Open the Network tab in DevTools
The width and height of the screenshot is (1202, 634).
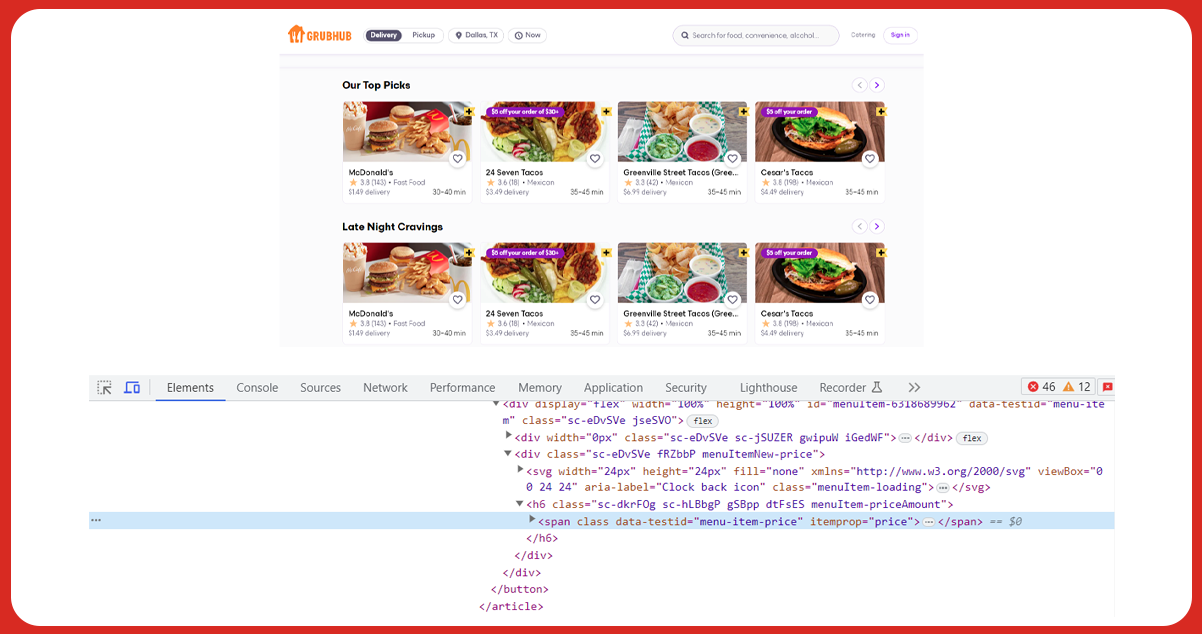click(x=385, y=388)
